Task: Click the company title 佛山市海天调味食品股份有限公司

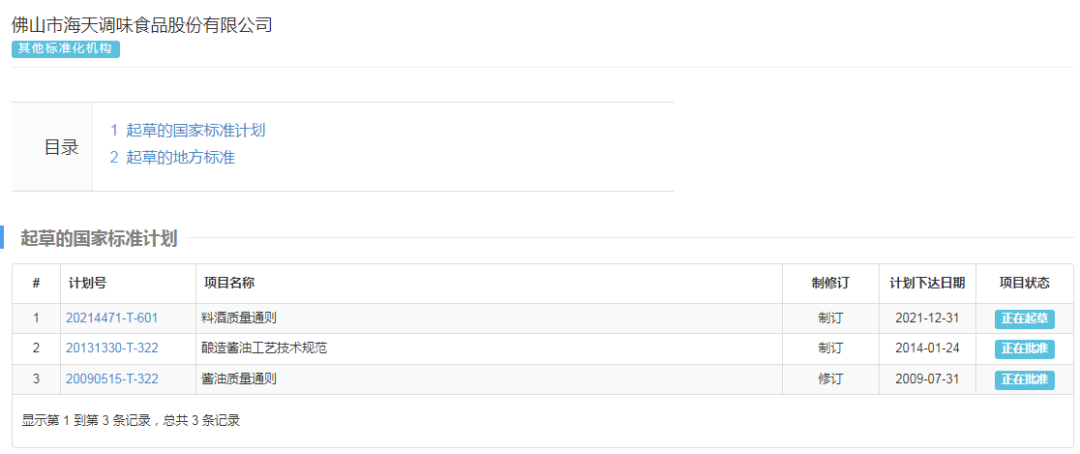Action: [142, 25]
